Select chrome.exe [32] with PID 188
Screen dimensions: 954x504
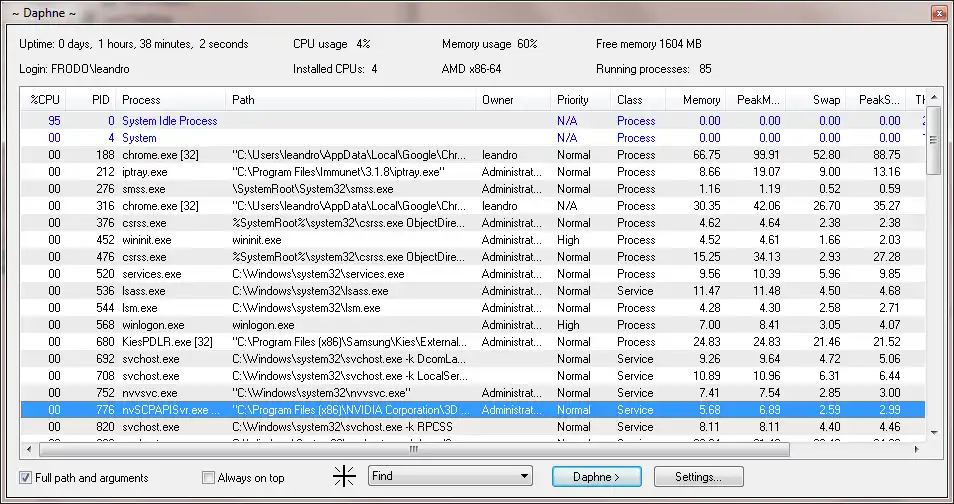[x=473, y=155]
